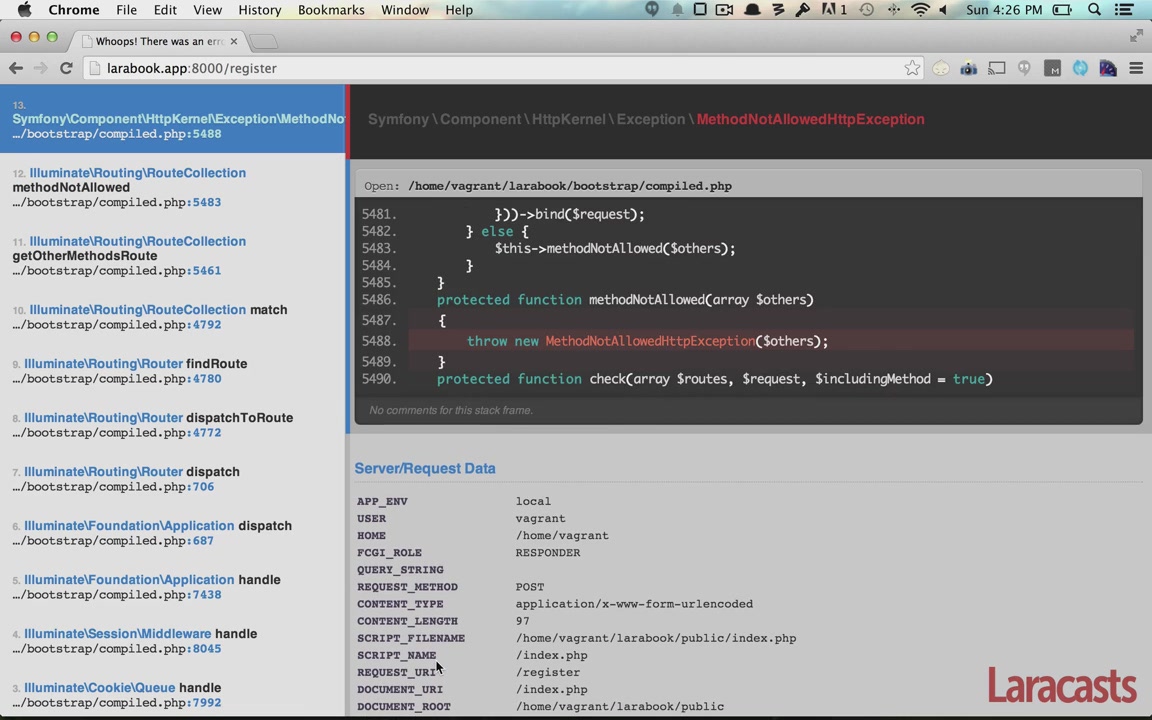Image resolution: width=1152 pixels, height=720 pixels.
Task: Select stack frame 9 Router findRoute
Action: [173, 371]
